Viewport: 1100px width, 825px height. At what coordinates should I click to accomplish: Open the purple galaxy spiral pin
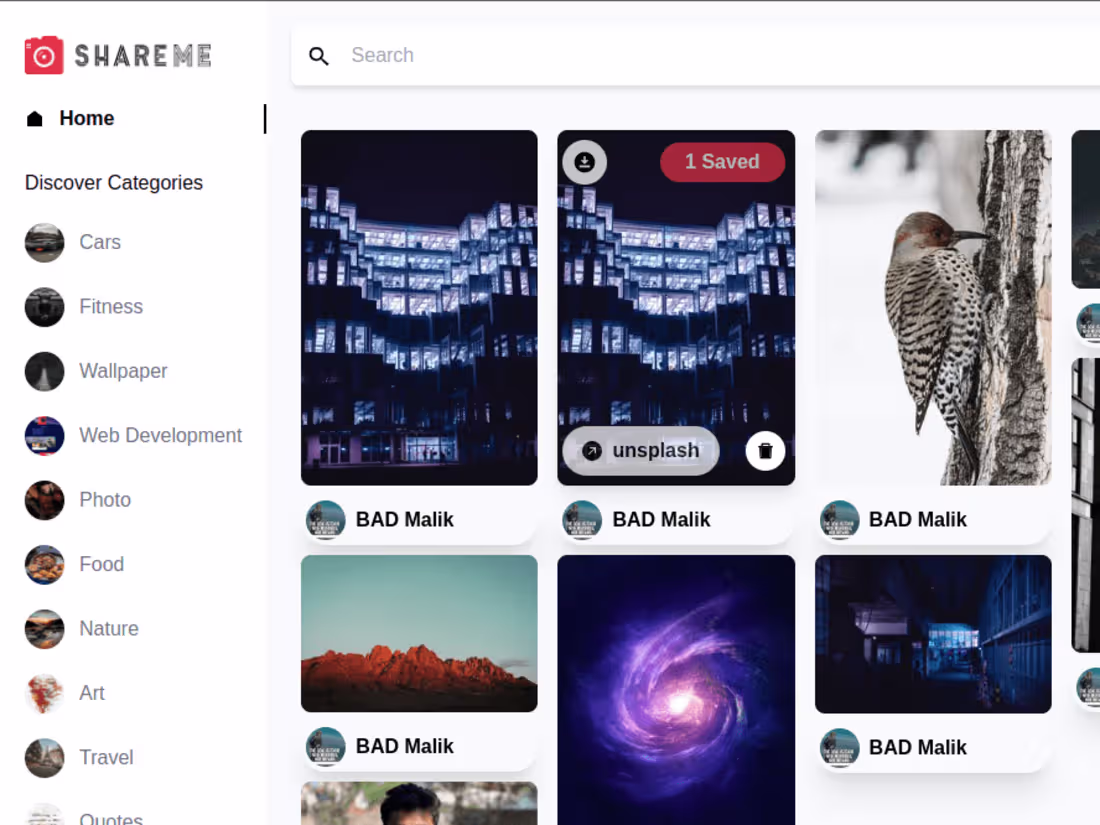pos(676,690)
